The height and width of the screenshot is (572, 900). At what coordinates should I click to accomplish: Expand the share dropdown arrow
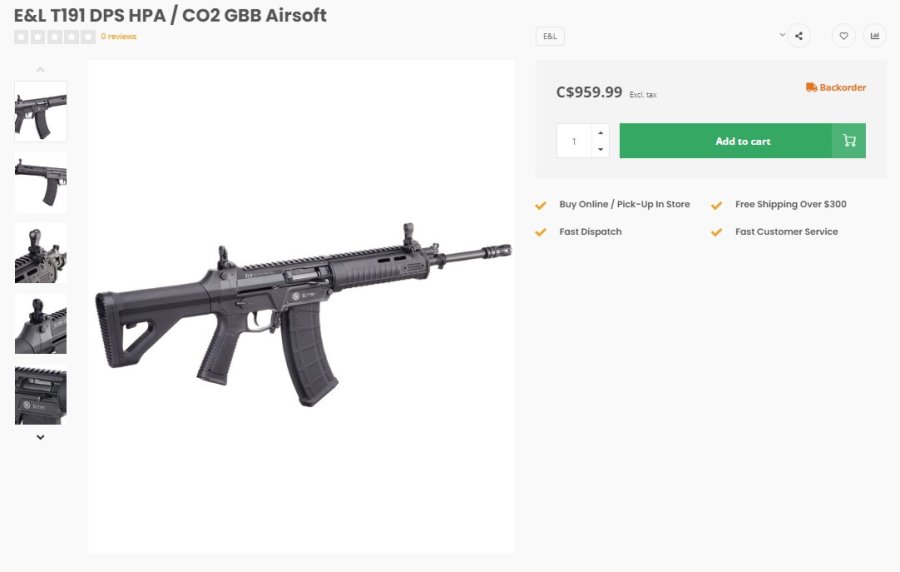point(782,35)
